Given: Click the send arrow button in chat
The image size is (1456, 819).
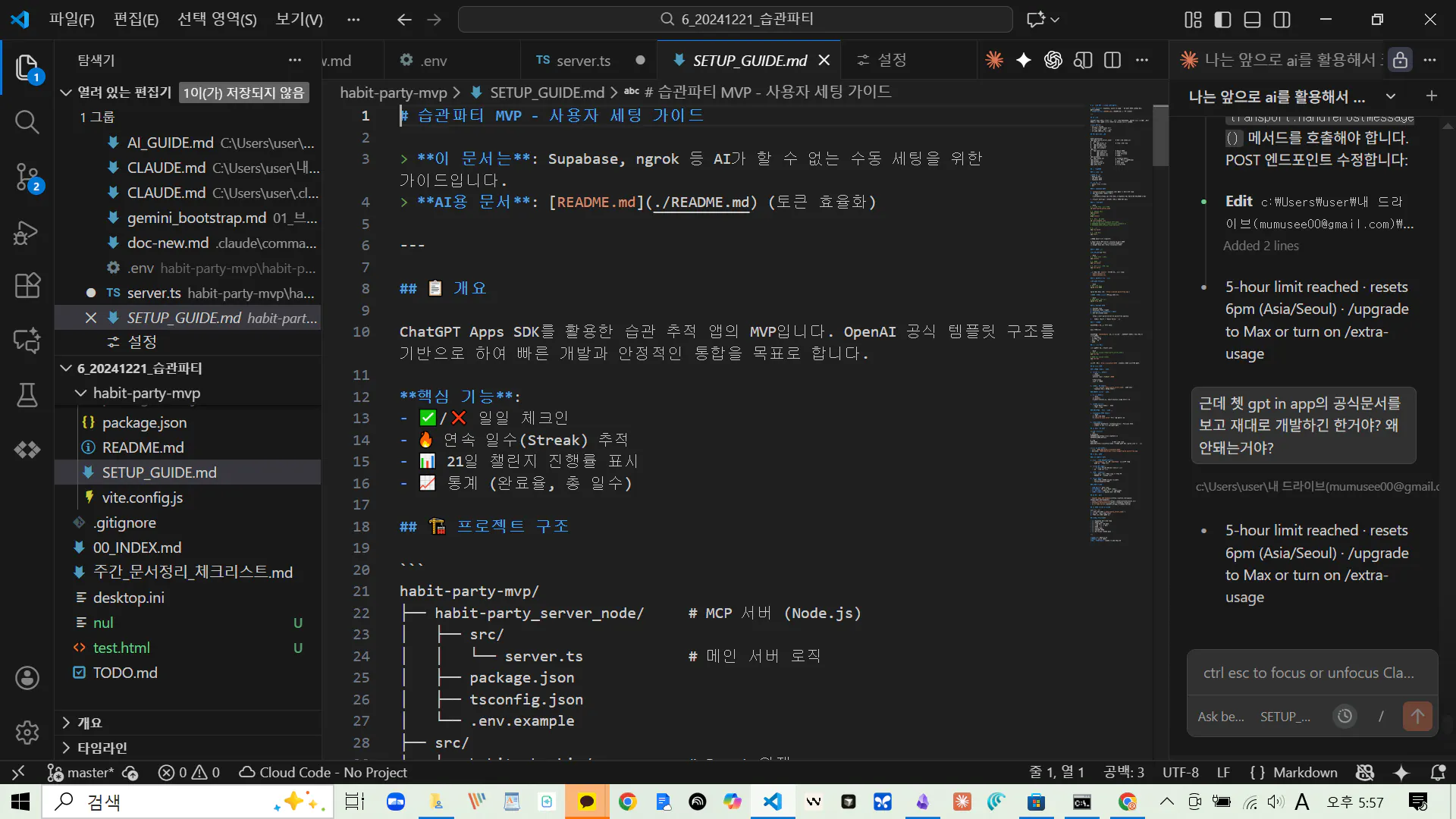Looking at the screenshot, I should click(1417, 716).
